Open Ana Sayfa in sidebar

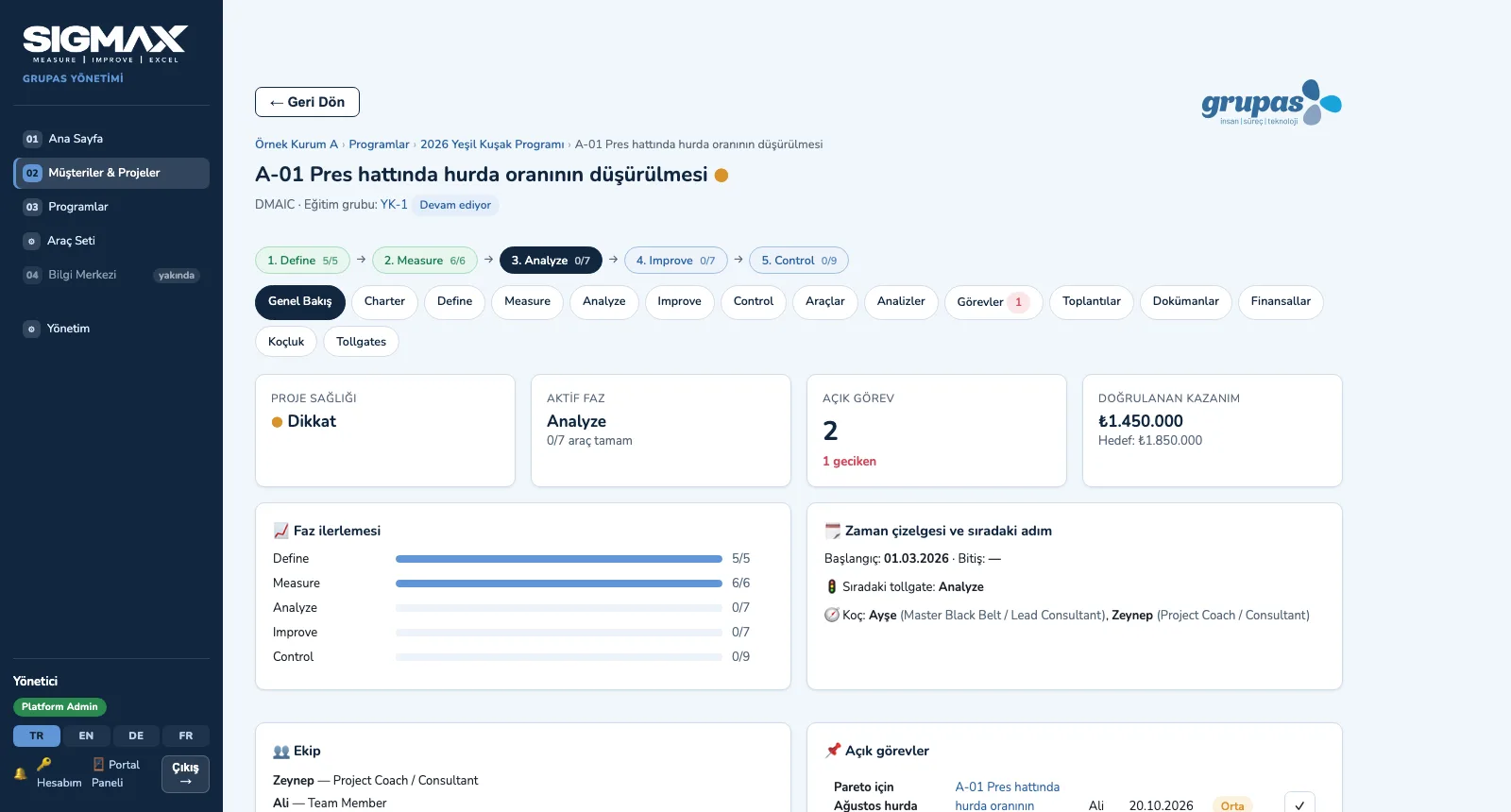[111, 139]
